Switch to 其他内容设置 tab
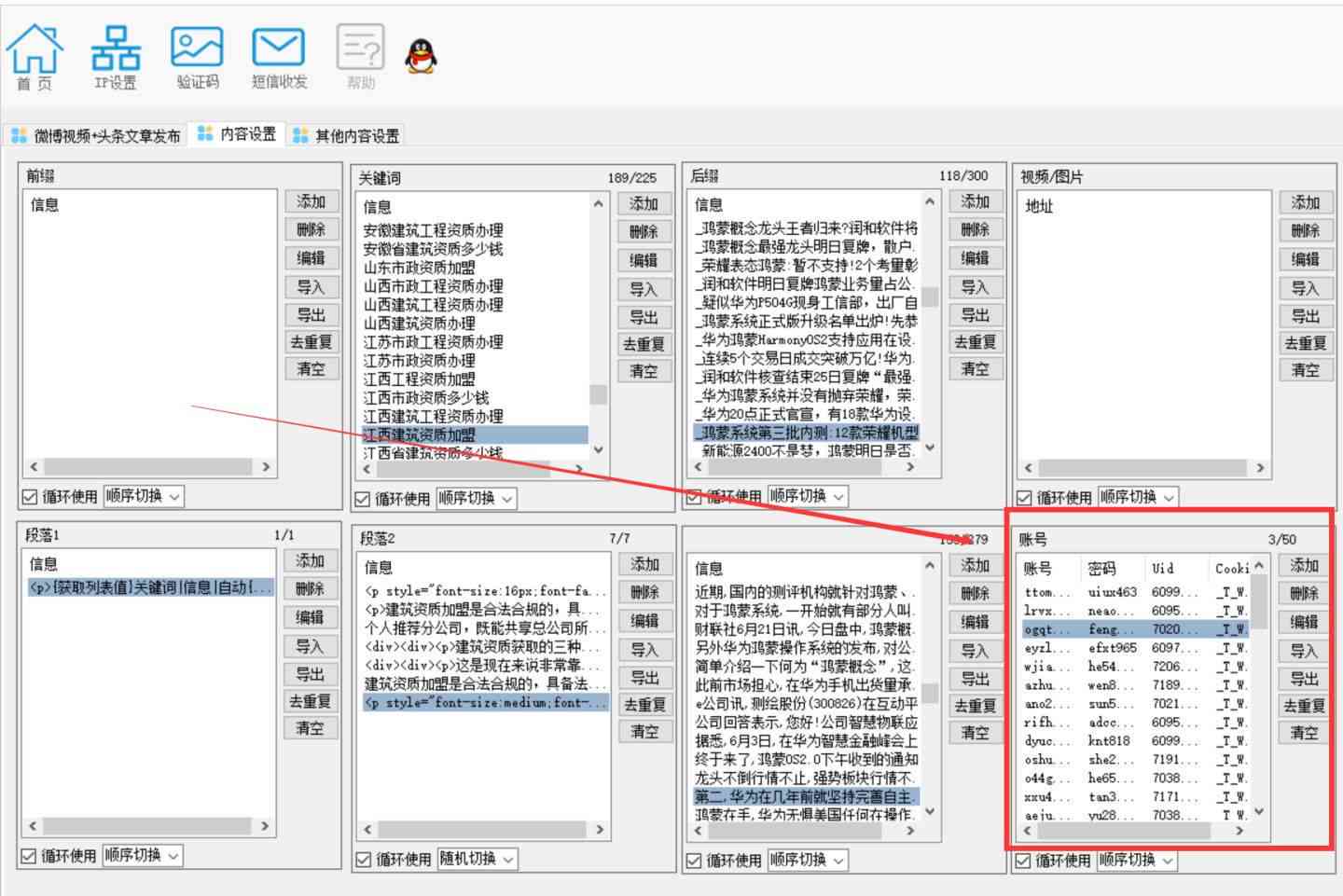Screen dimensions: 1343x896 [346, 136]
